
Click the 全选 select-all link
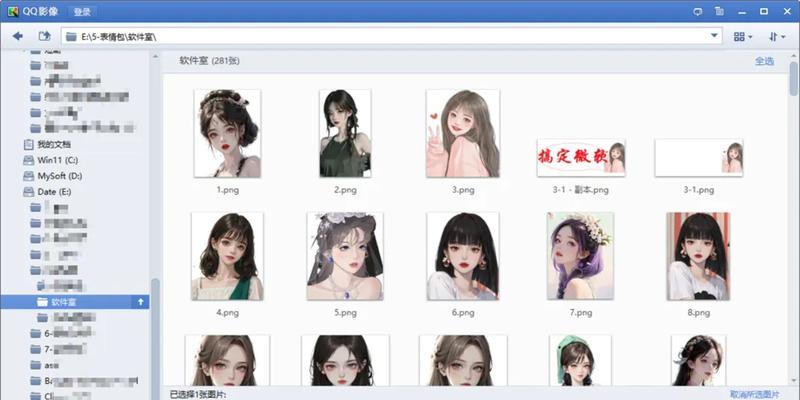pos(764,61)
